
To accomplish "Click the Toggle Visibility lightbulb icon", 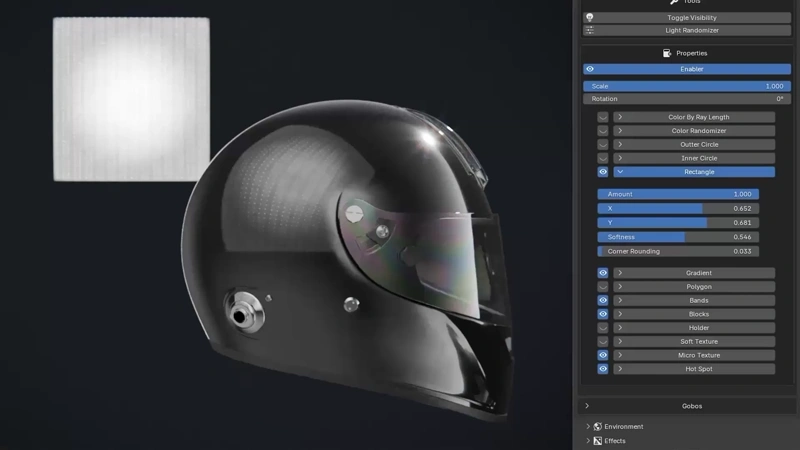I will (x=590, y=17).
